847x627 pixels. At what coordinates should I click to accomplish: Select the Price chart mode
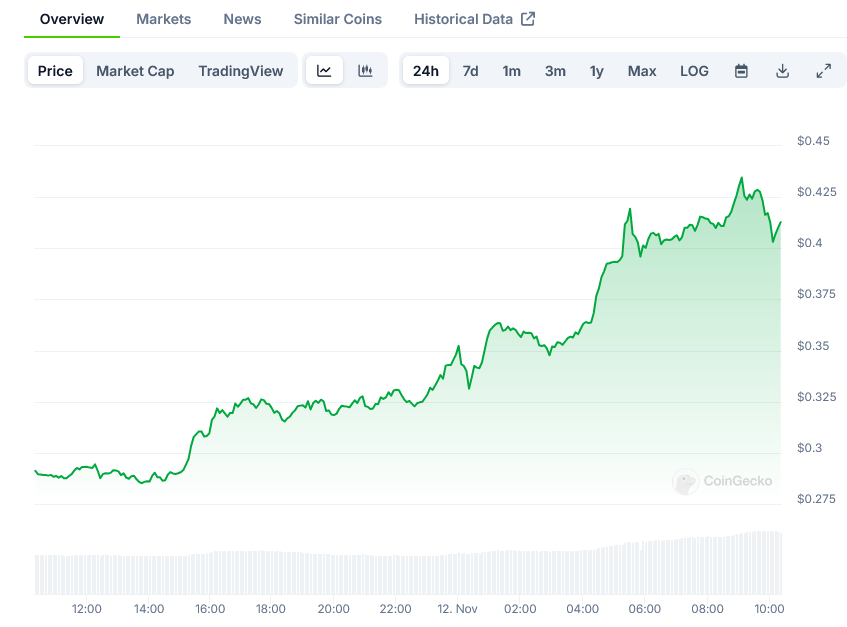(55, 71)
